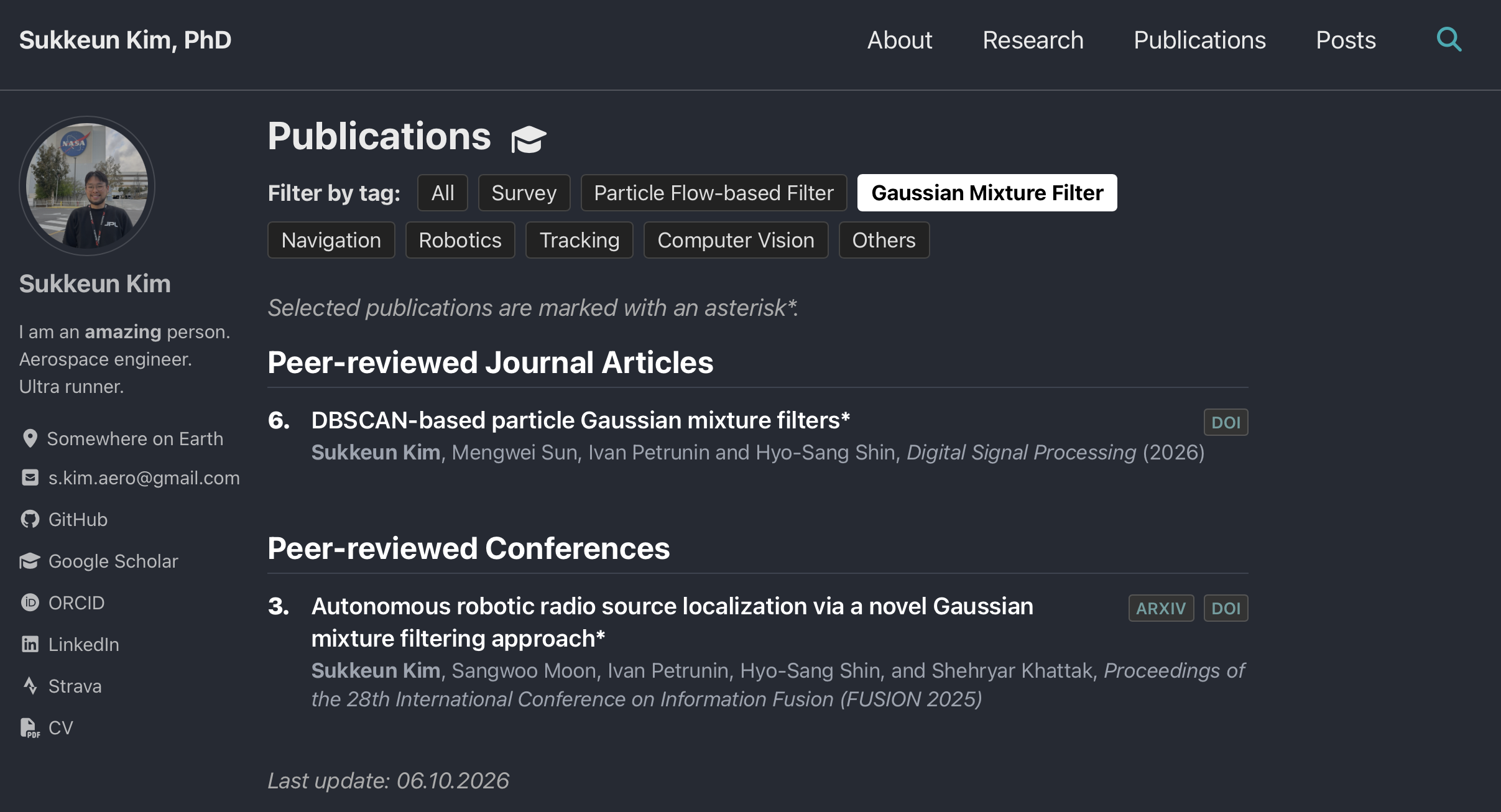Screen dimensions: 1501x812
Task: Deselect the Gaussian Mixture Filter tag
Action: point(987,193)
